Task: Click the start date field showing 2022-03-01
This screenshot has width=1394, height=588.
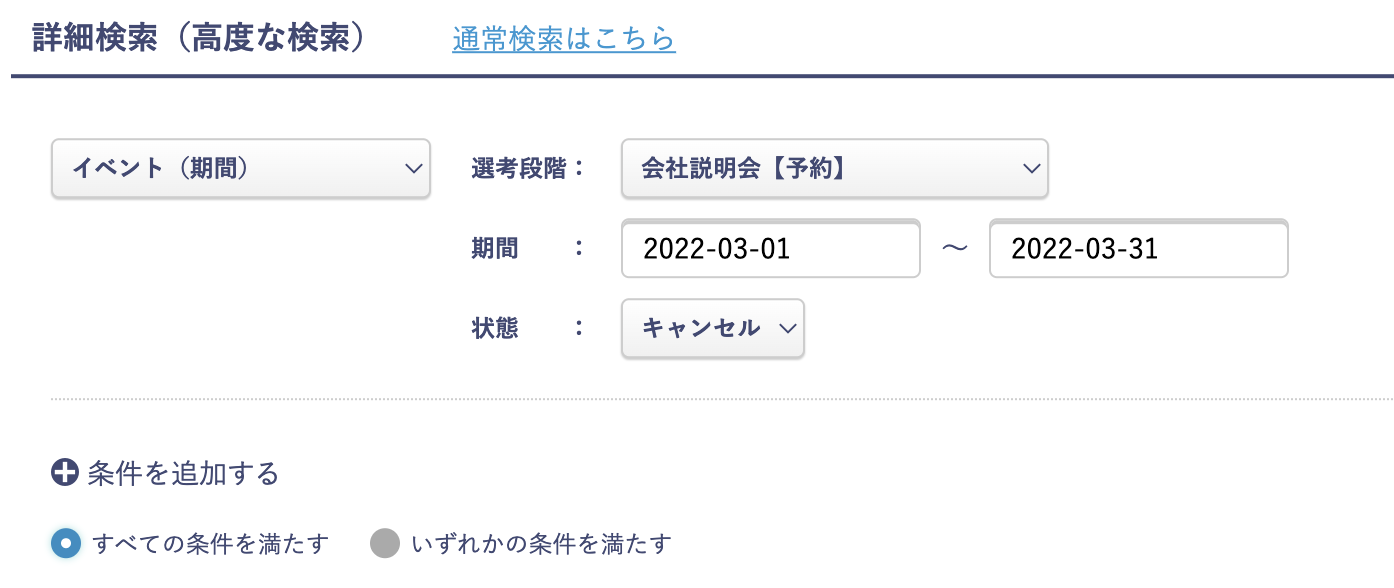Action: click(770, 248)
